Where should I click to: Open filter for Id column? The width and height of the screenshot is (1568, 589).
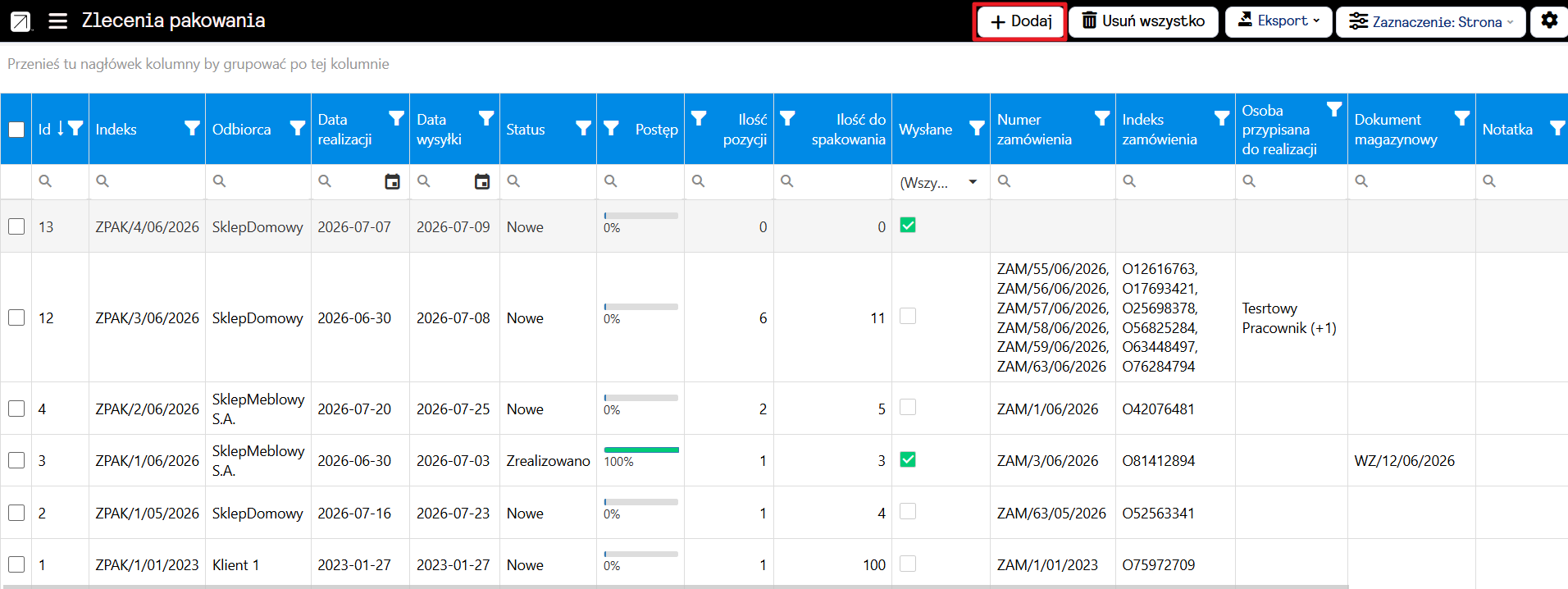[75, 129]
